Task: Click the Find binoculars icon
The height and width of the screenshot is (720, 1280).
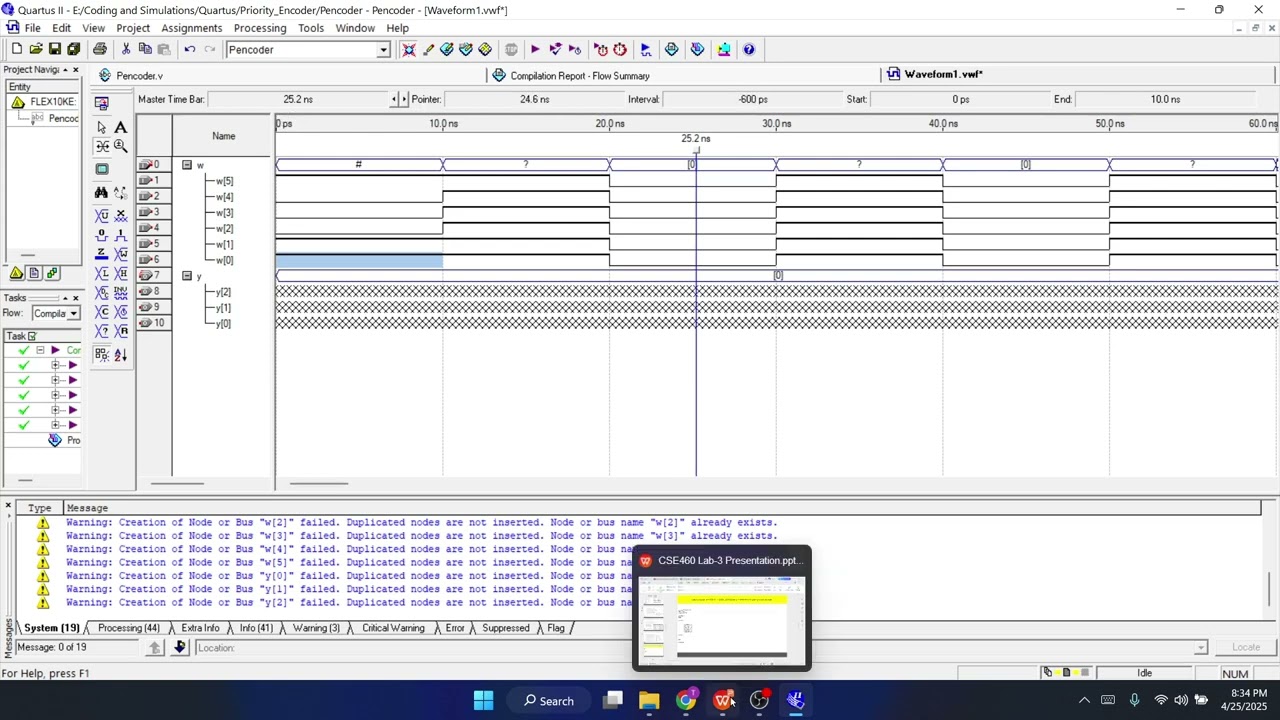Action: 101,192
